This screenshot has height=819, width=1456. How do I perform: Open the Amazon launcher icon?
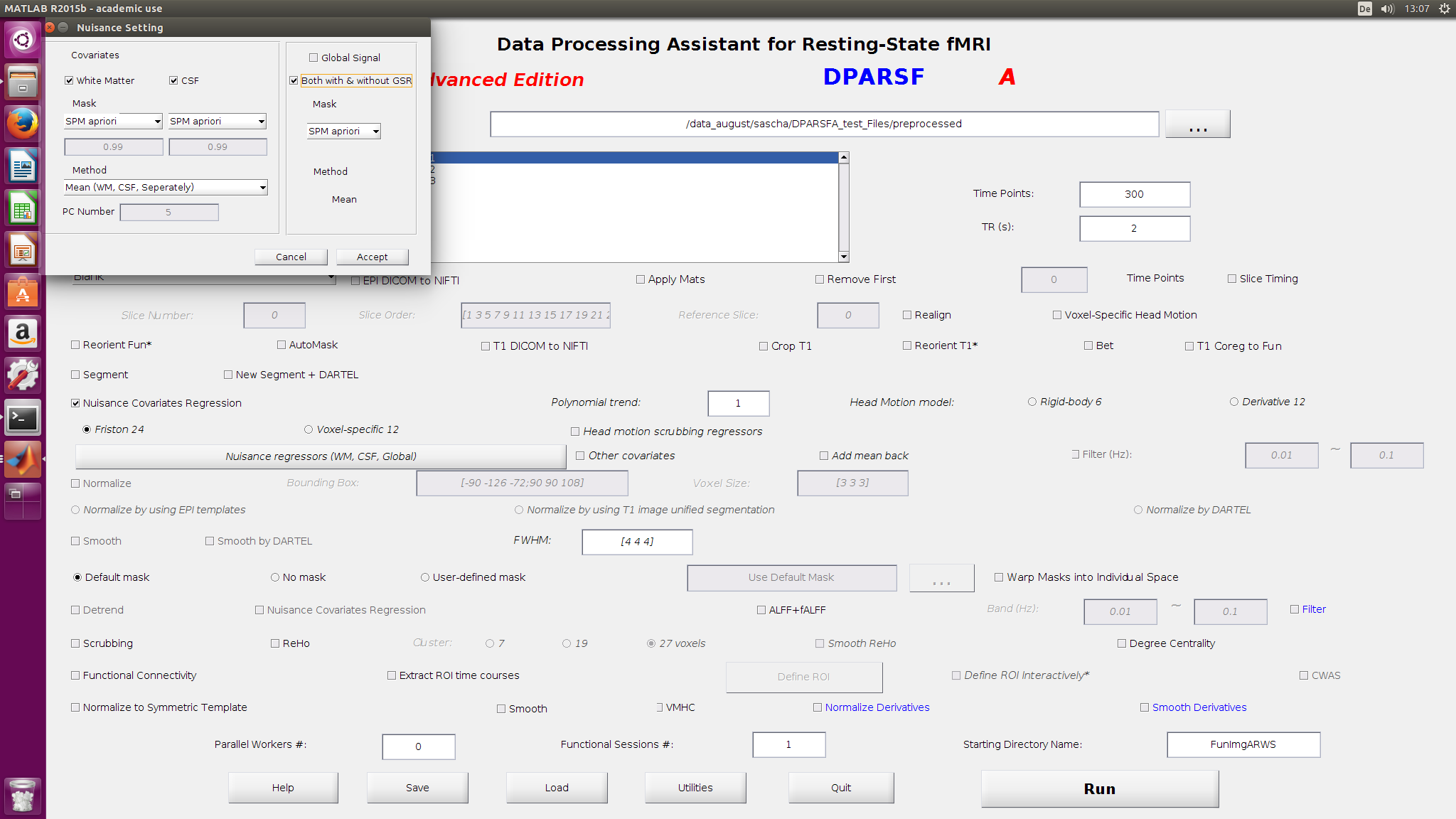coord(23,333)
